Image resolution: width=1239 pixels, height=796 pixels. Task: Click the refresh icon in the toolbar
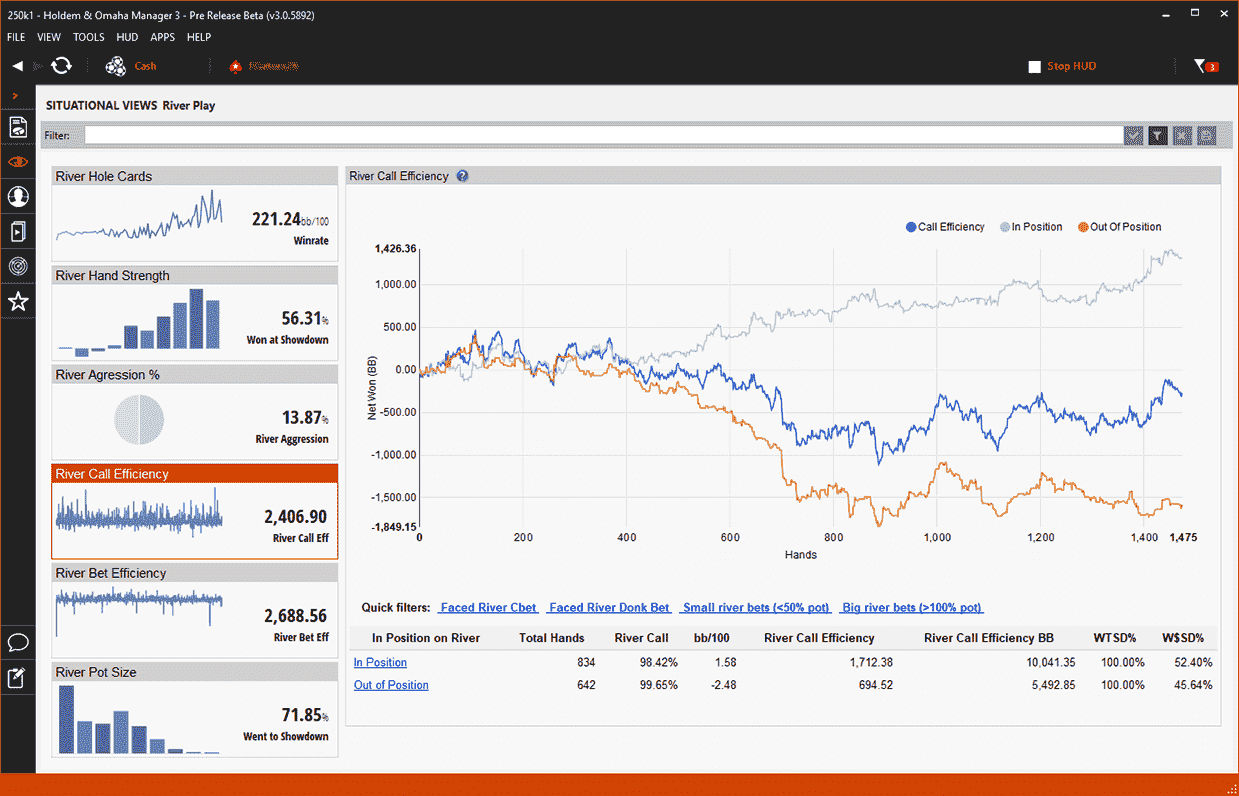[x=61, y=66]
